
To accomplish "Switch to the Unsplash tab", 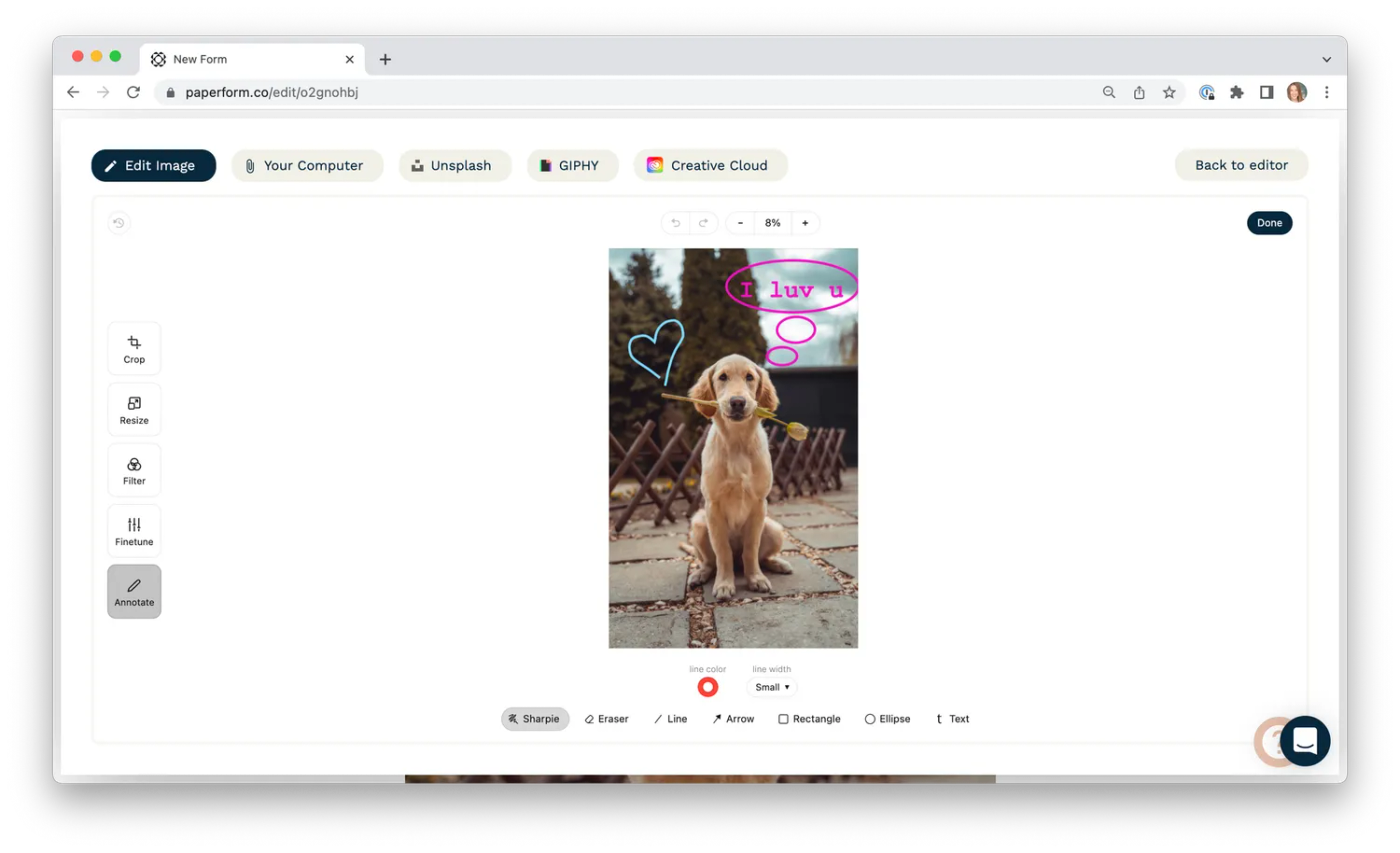I will click(454, 165).
